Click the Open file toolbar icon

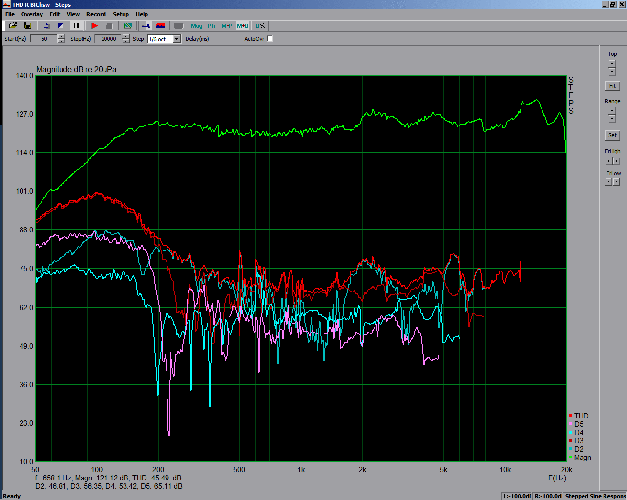coord(12,24)
